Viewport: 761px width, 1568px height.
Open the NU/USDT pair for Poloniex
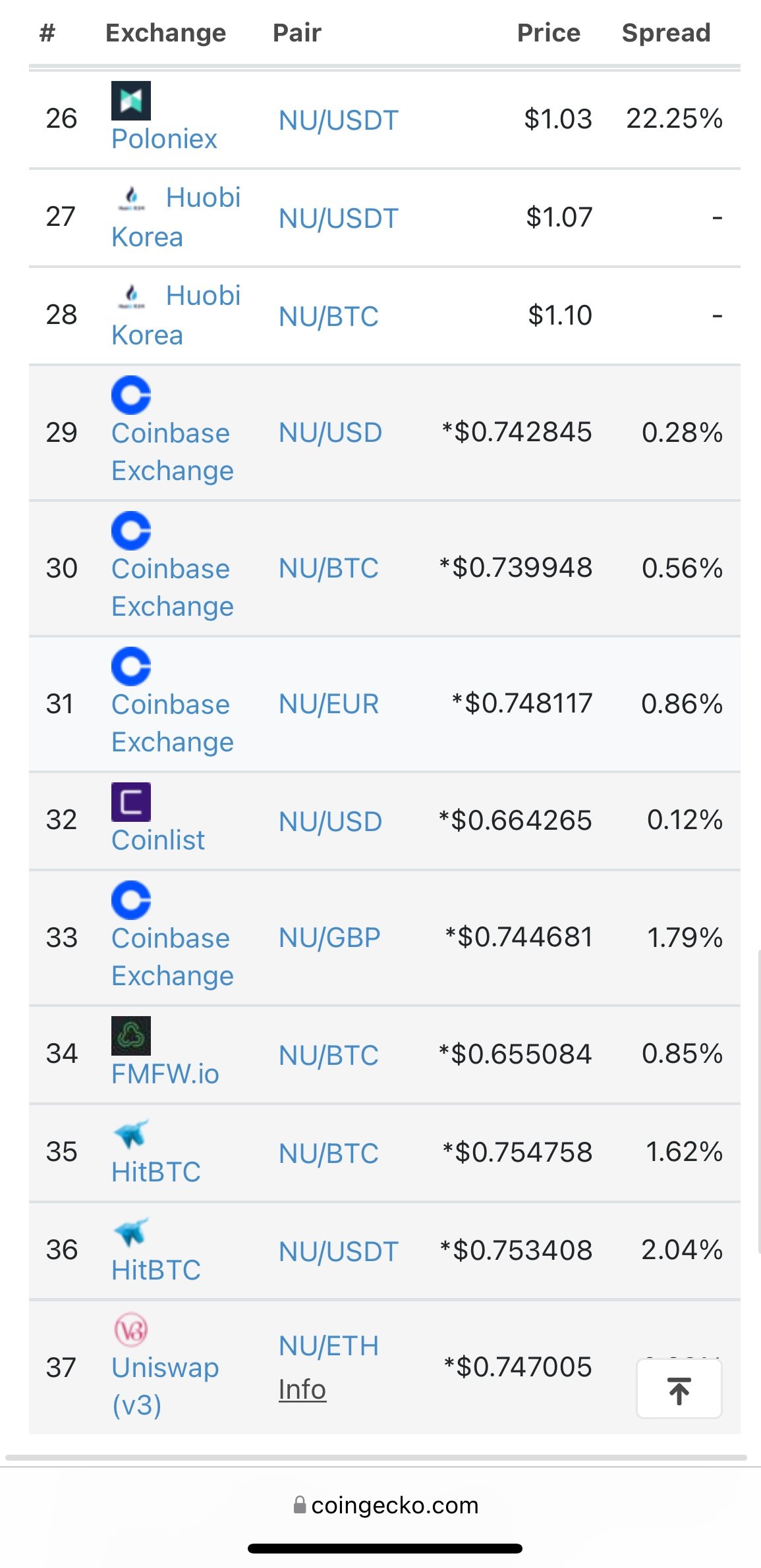pyautogui.click(x=339, y=120)
